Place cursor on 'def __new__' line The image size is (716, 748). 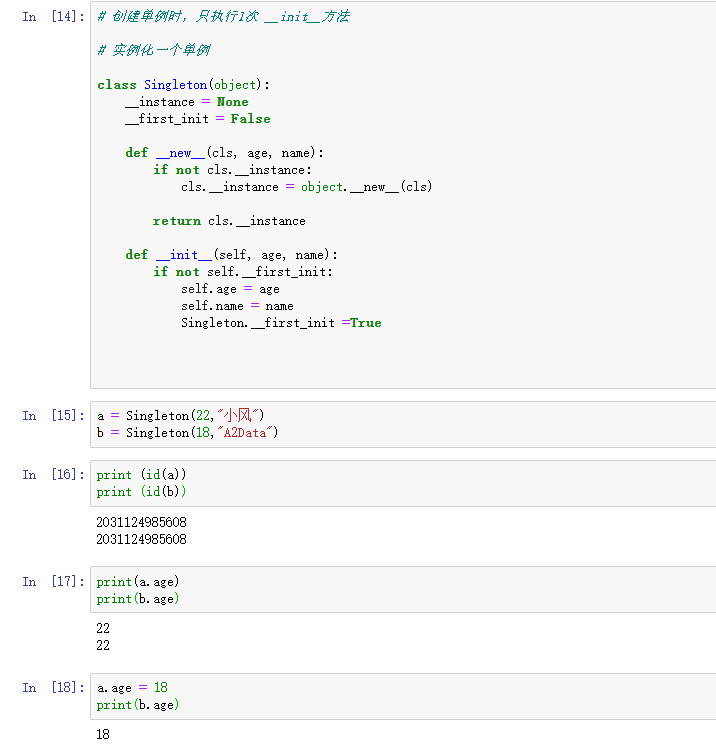pyautogui.click(x=224, y=153)
